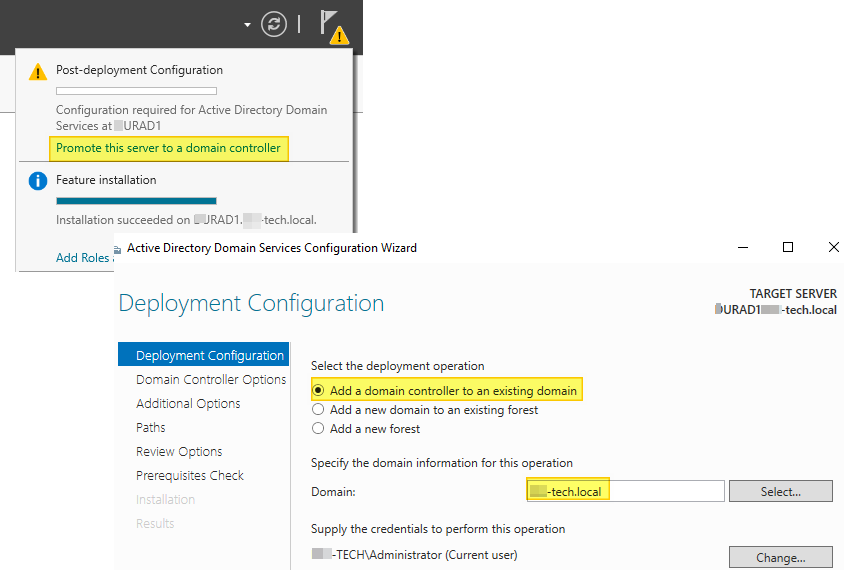The height and width of the screenshot is (570, 844).
Task: Go to the Additional Options step
Action: tap(188, 404)
